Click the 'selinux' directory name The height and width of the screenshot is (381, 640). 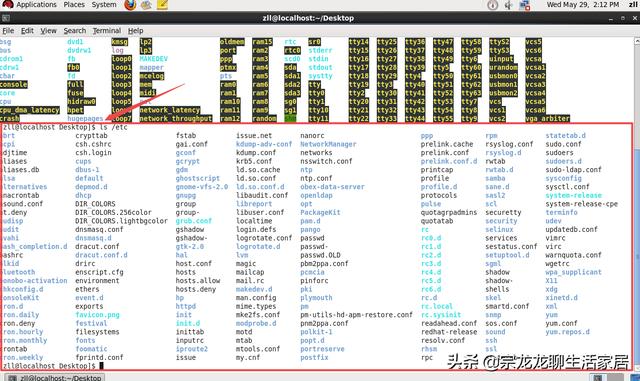[499, 230]
